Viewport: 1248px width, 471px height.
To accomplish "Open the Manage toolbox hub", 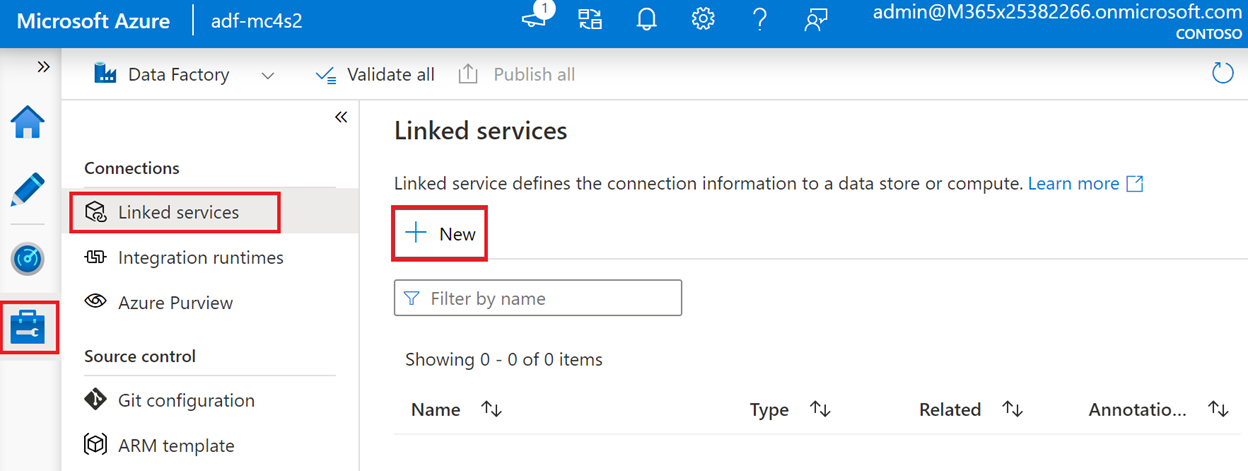I will [x=27, y=327].
